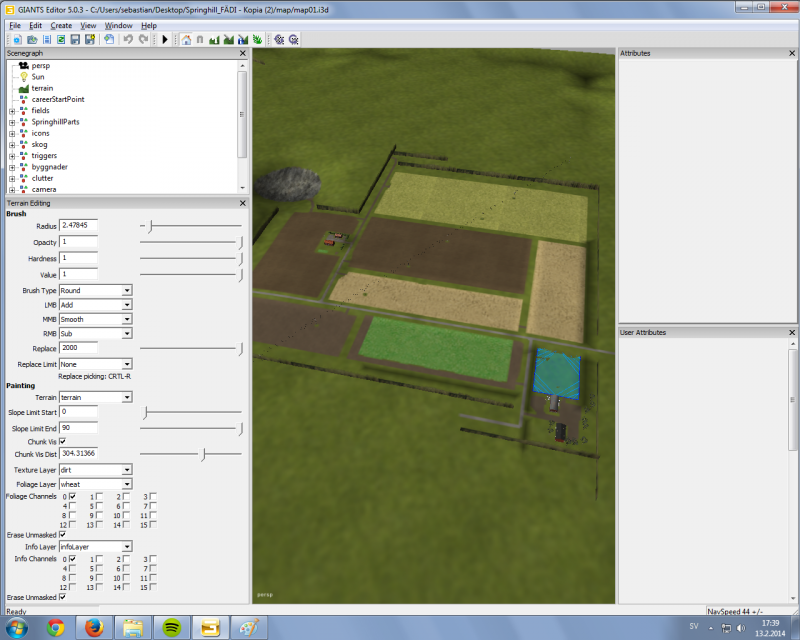Viewport: 800px width, 640px height.
Task: Click the Save As floppy-with-star icon
Action: [90, 39]
